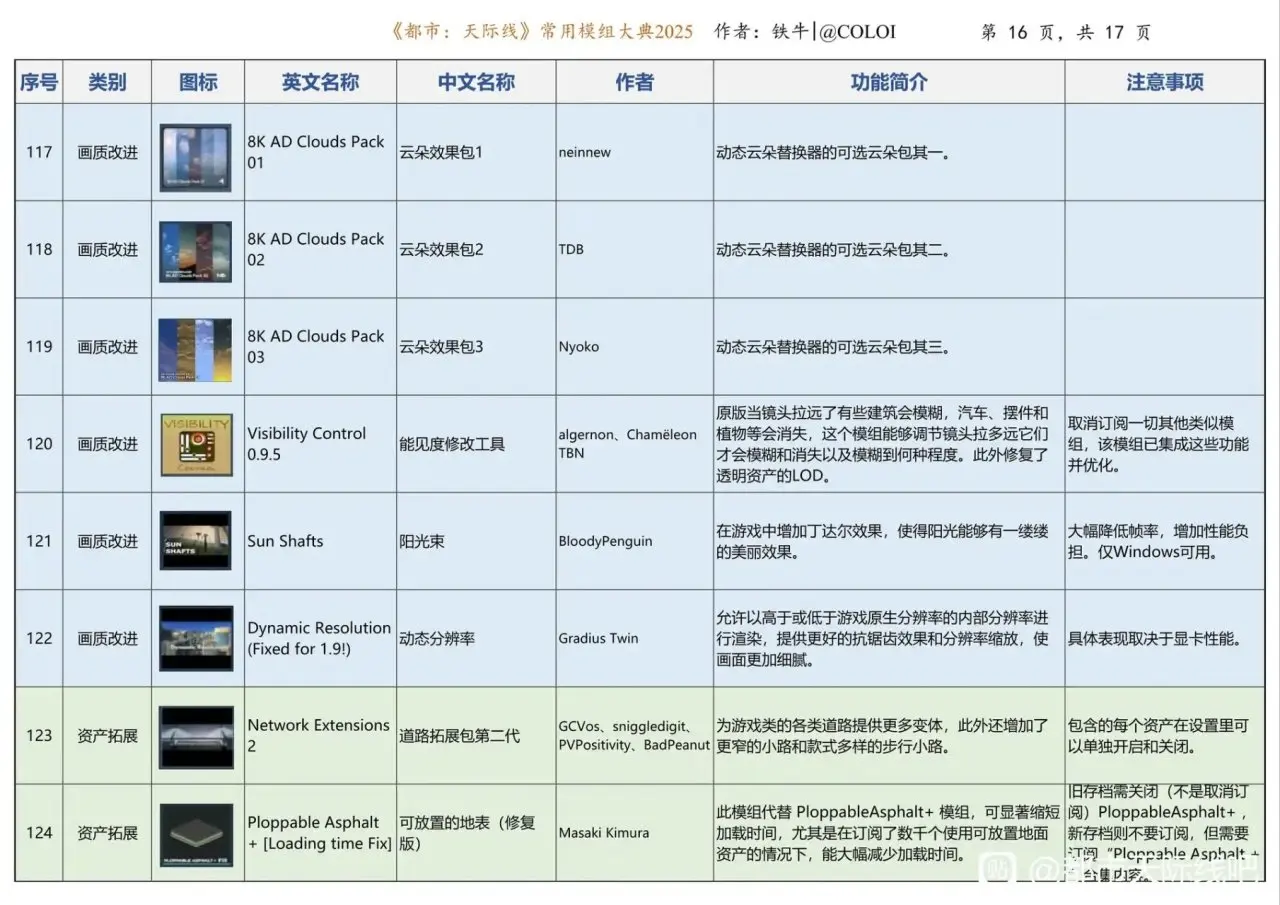Click the 注意事项 column header
This screenshot has width=1280, height=905.
point(1165,82)
